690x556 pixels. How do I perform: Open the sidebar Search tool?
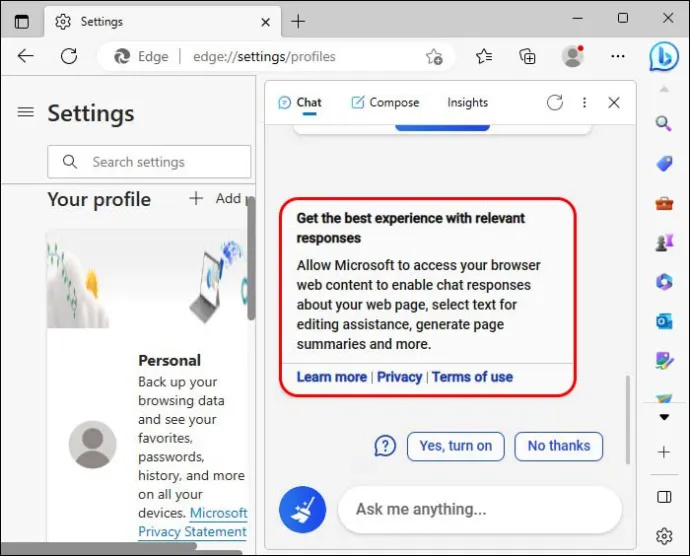point(664,124)
